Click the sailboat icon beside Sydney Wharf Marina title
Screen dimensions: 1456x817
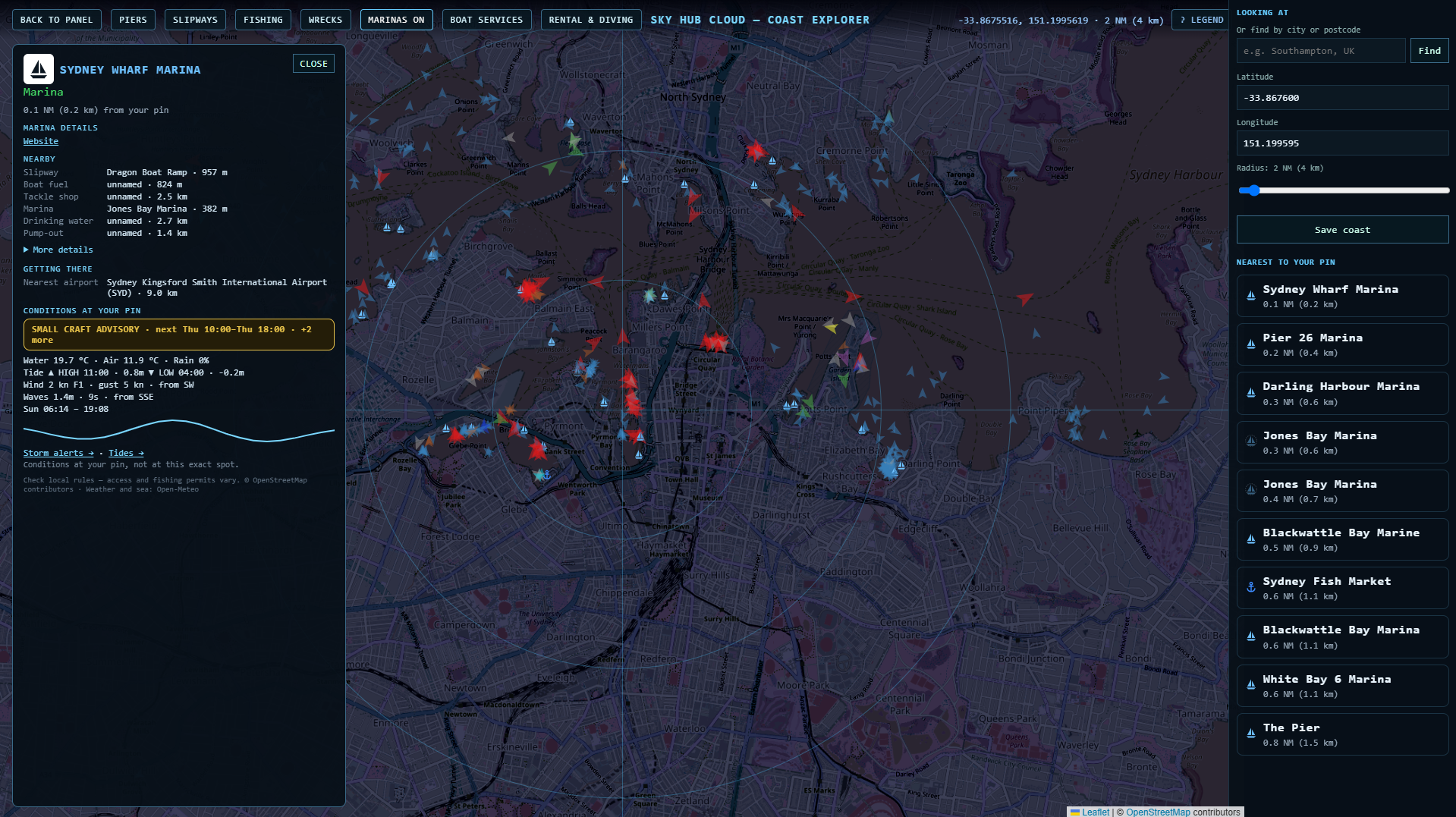38,69
